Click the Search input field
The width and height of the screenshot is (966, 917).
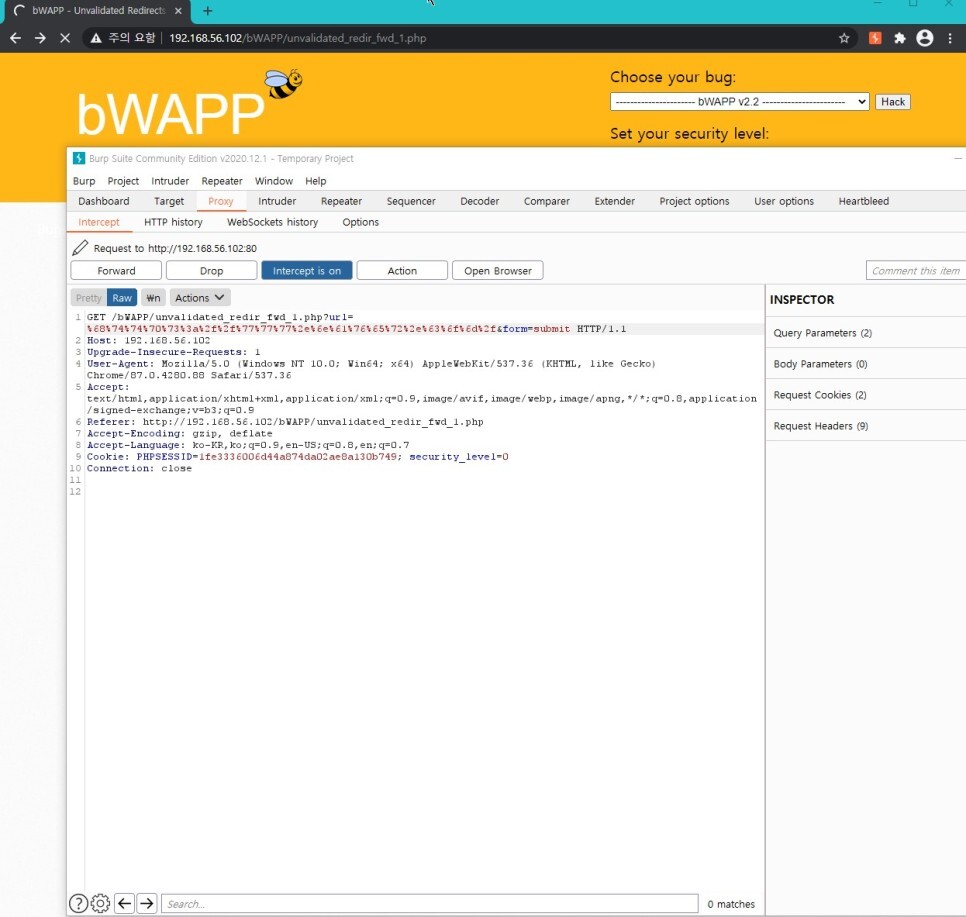coord(430,903)
